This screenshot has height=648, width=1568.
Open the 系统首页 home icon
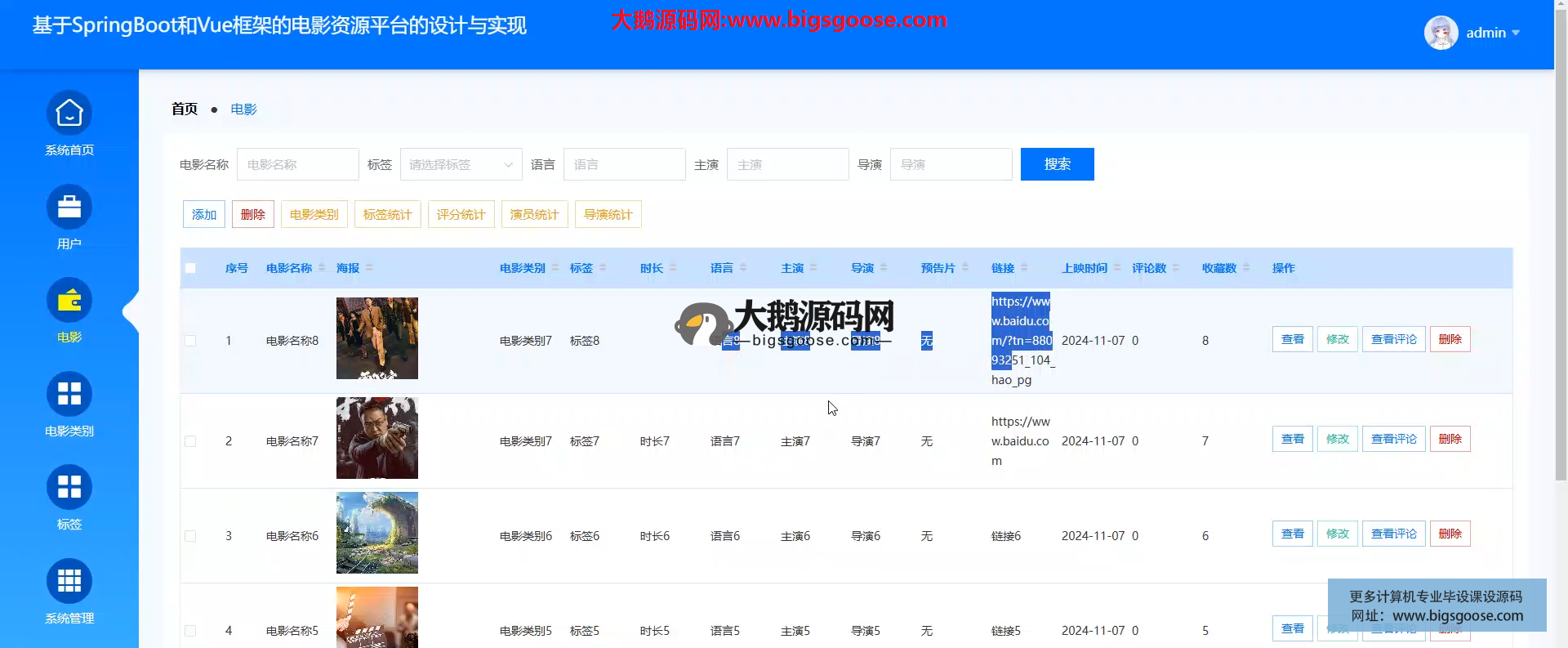(69, 114)
